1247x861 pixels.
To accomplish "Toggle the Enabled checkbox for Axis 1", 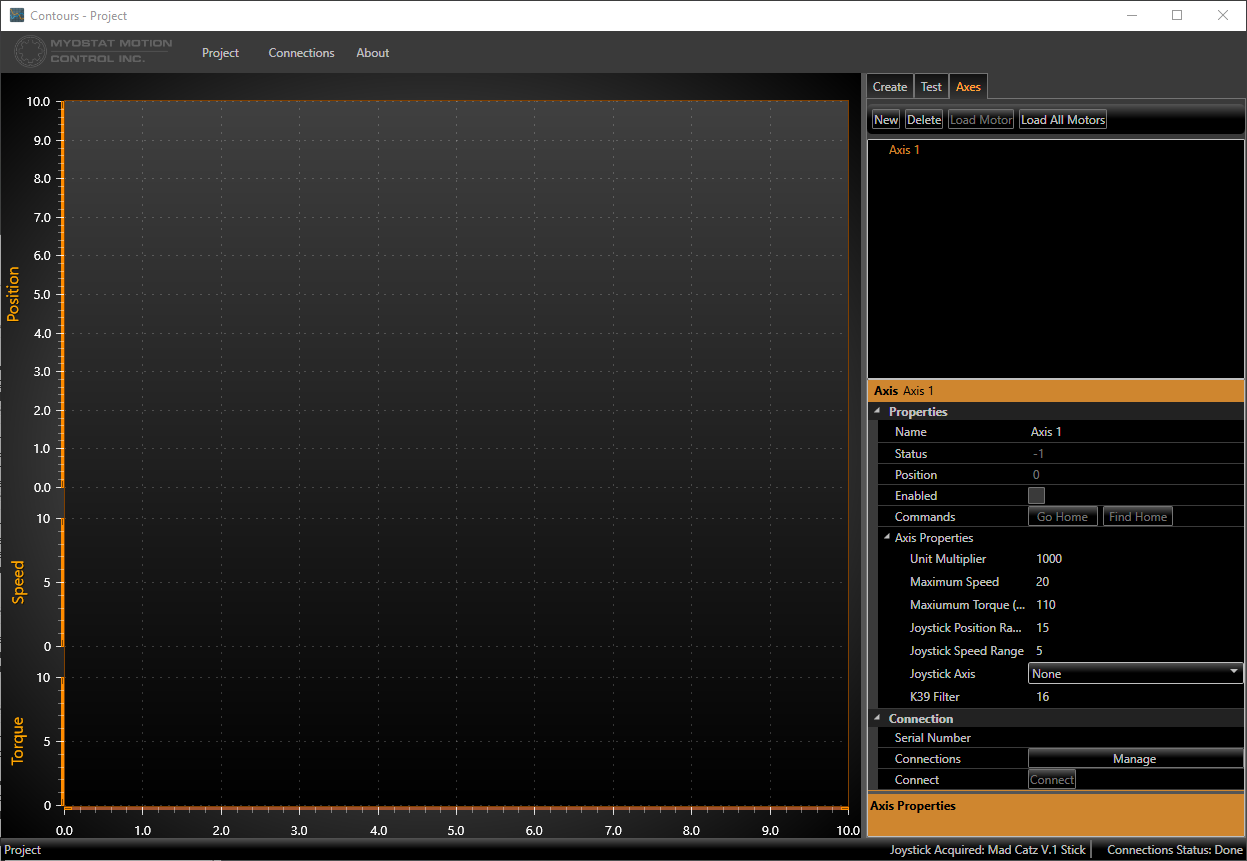I will pyautogui.click(x=1036, y=496).
